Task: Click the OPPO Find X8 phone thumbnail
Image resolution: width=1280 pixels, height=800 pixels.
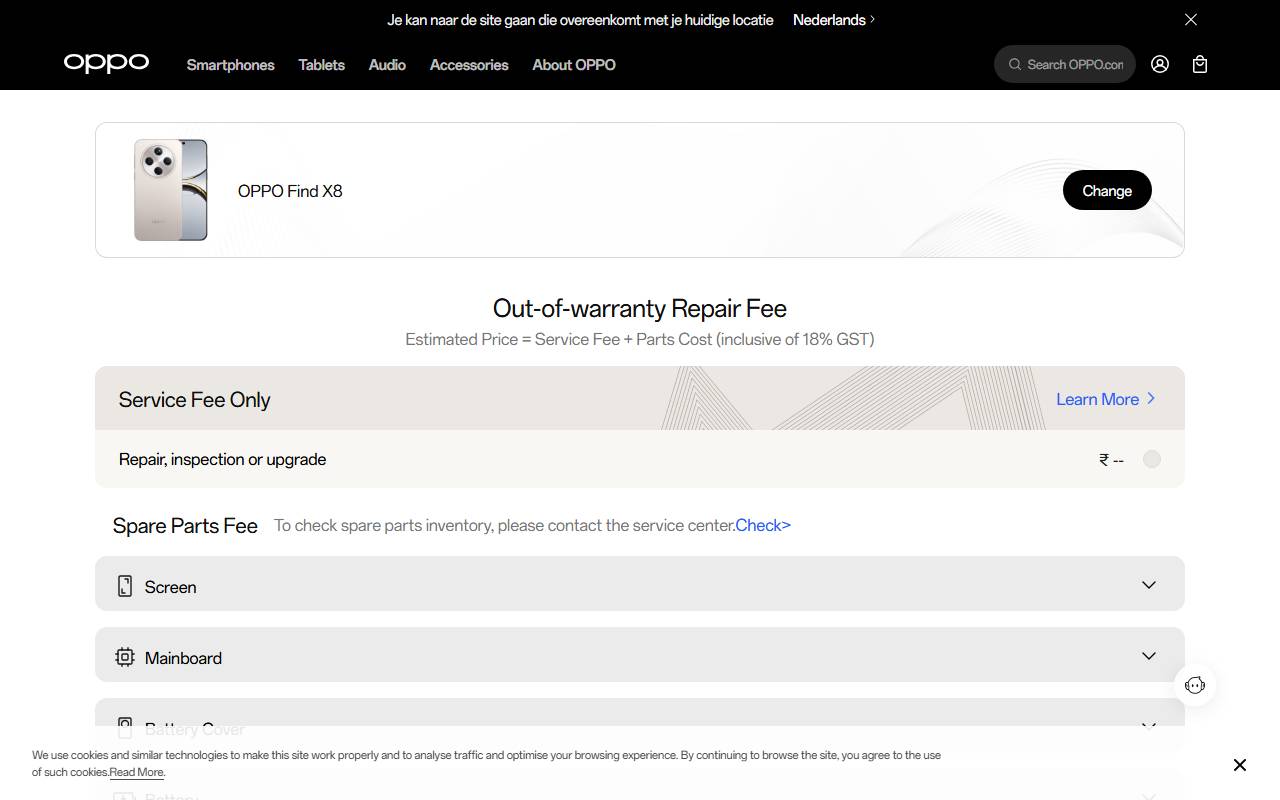Action: click(170, 190)
